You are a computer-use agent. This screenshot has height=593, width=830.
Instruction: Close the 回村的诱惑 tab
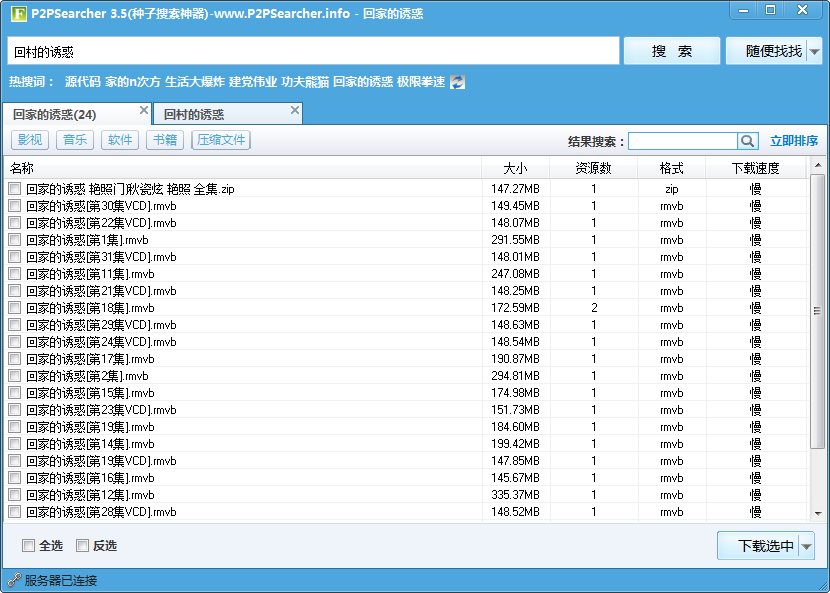[294, 111]
